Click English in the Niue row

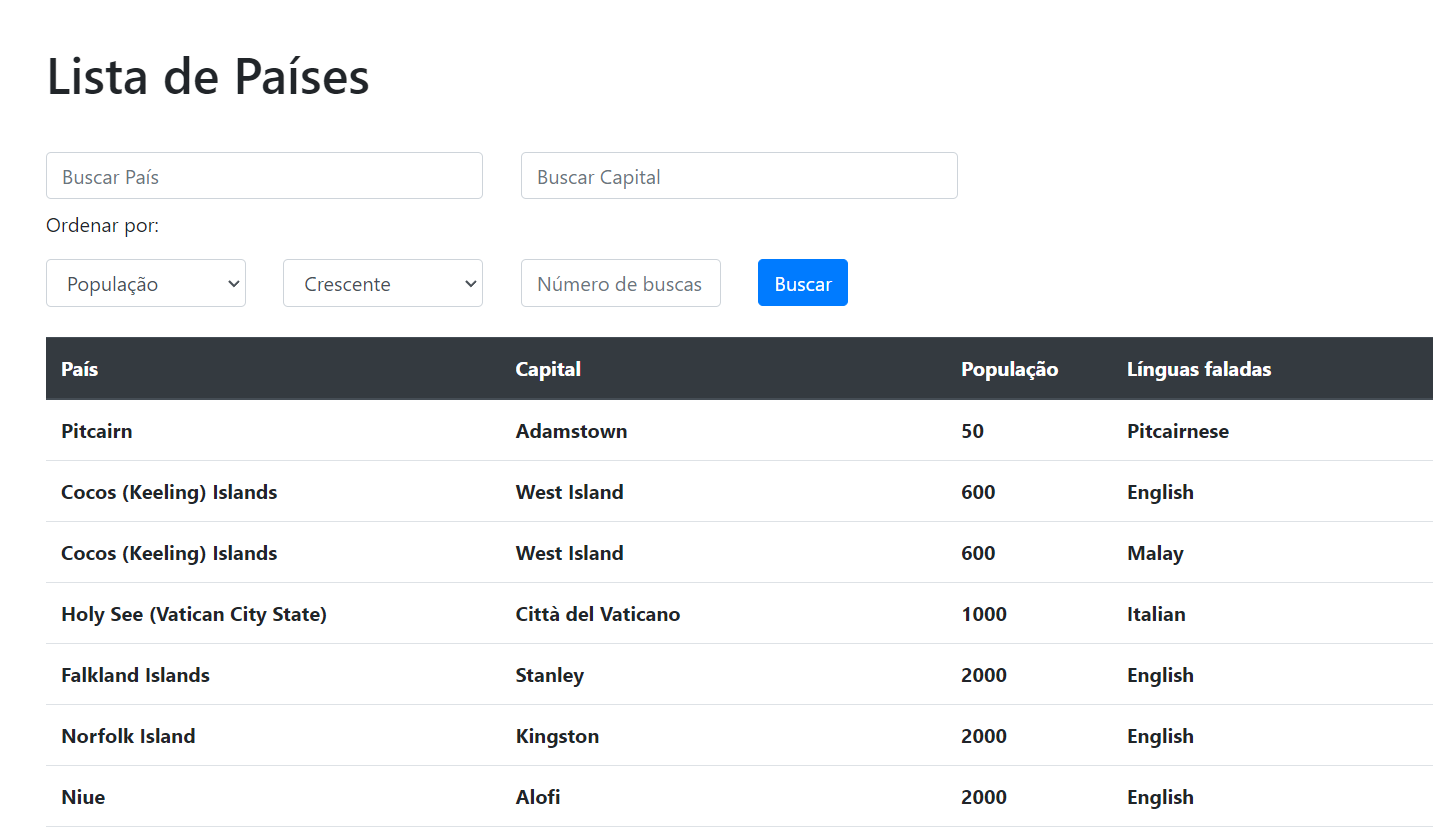(1160, 797)
